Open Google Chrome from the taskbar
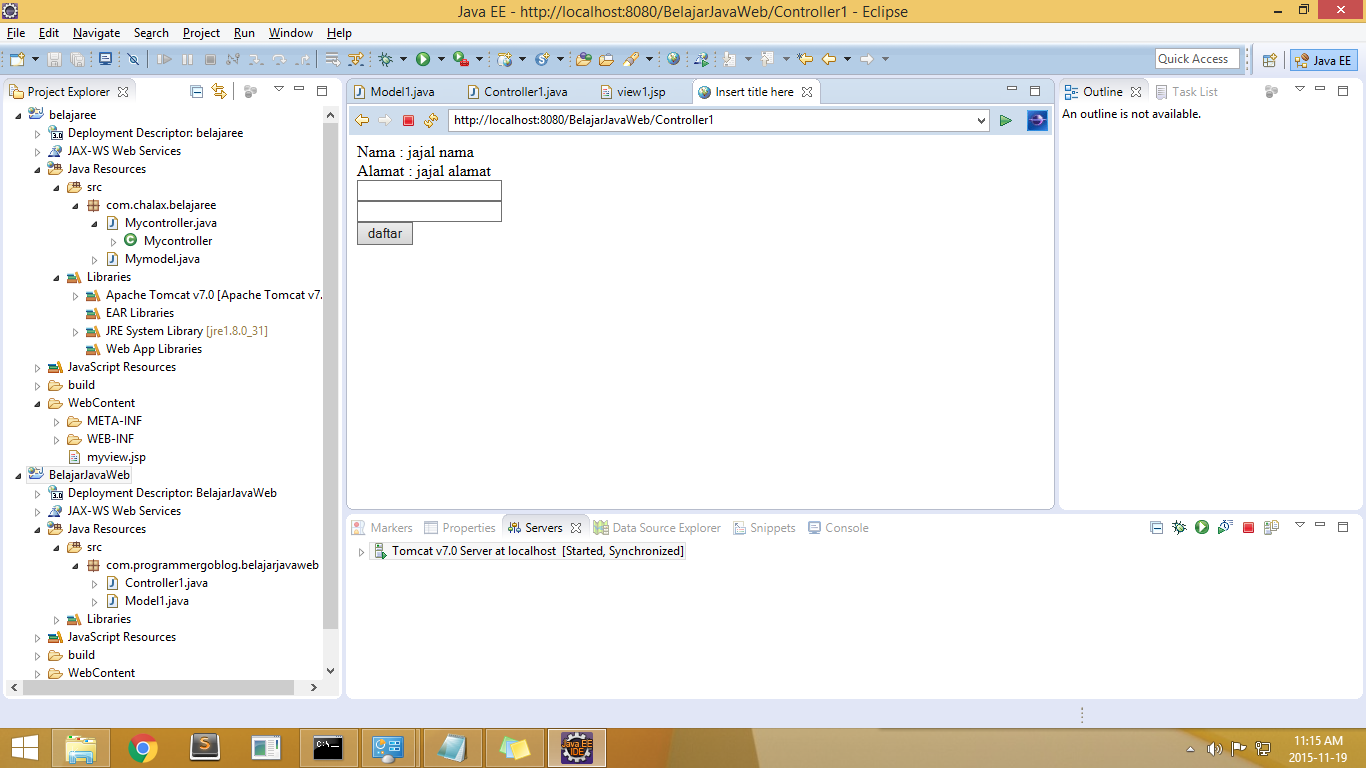 [143, 747]
